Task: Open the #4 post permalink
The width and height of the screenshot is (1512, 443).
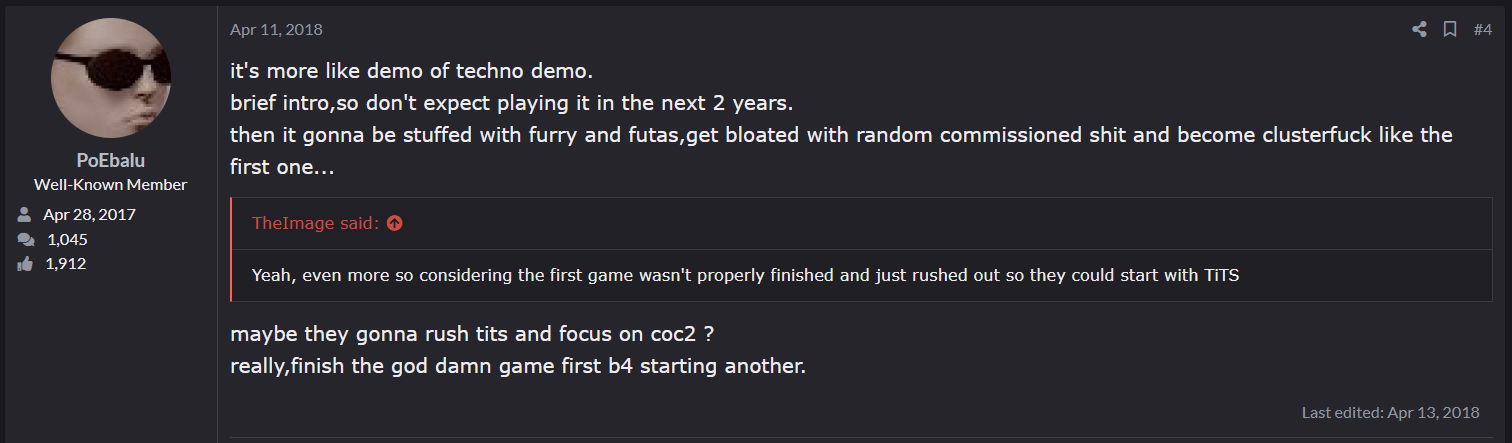Action: [1482, 30]
